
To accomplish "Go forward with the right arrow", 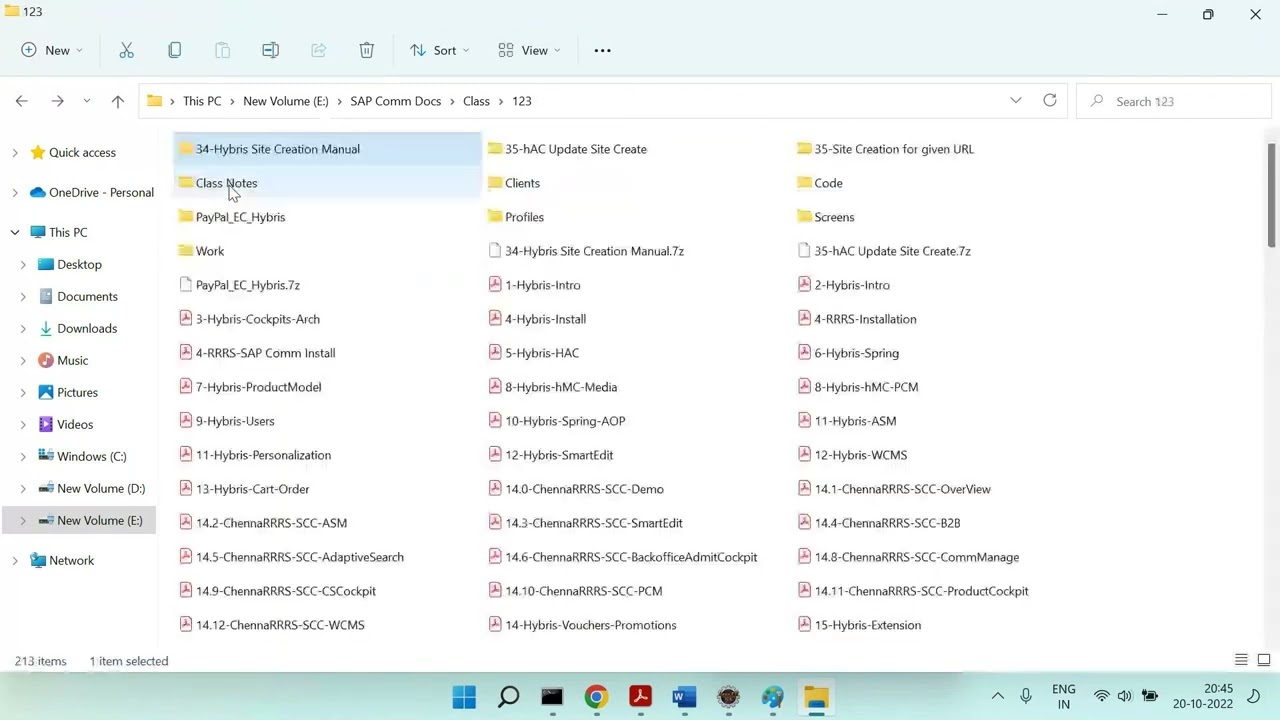I will [x=57, y=101].
